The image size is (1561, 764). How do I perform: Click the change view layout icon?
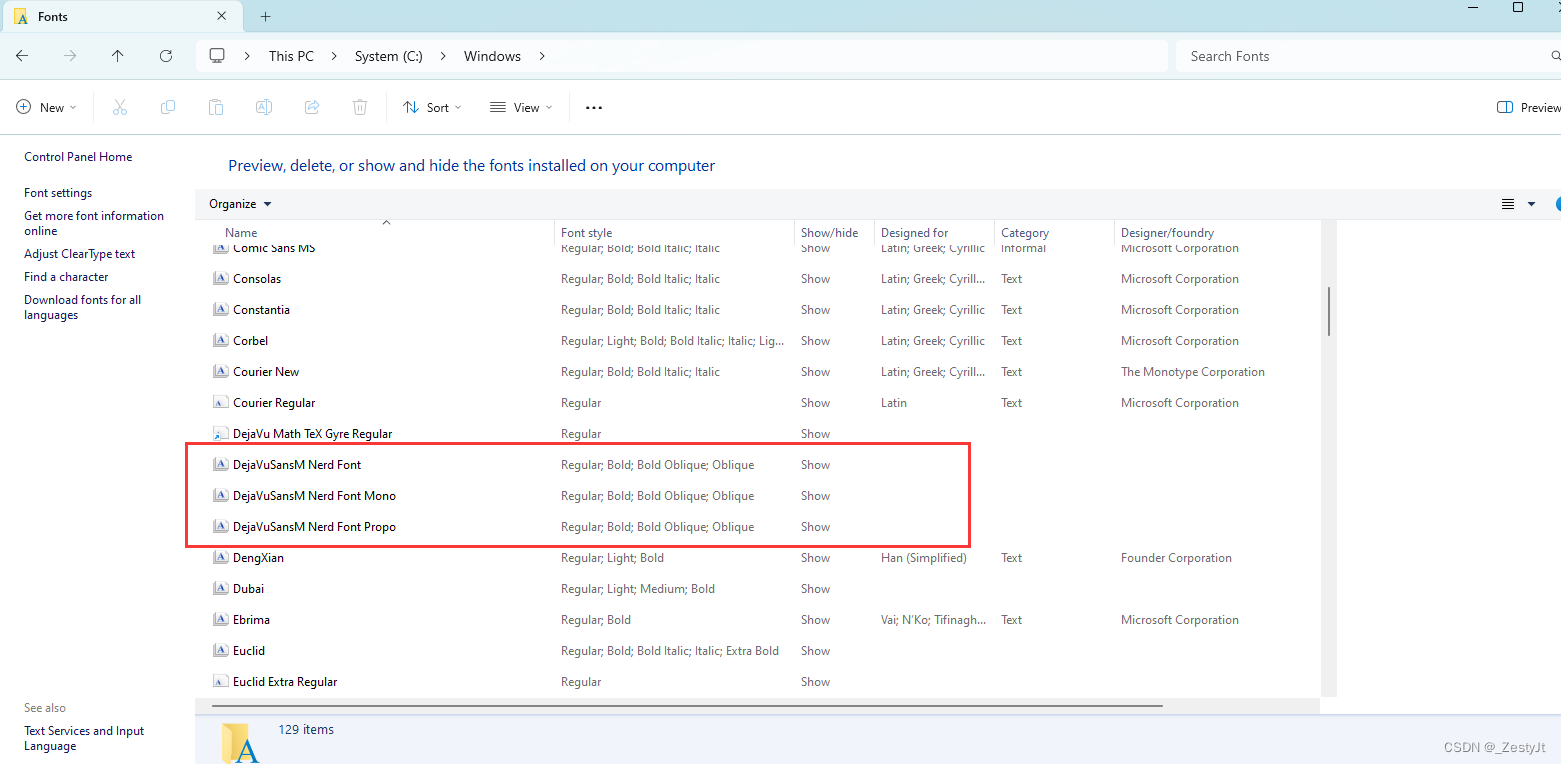coord(1508,204)
